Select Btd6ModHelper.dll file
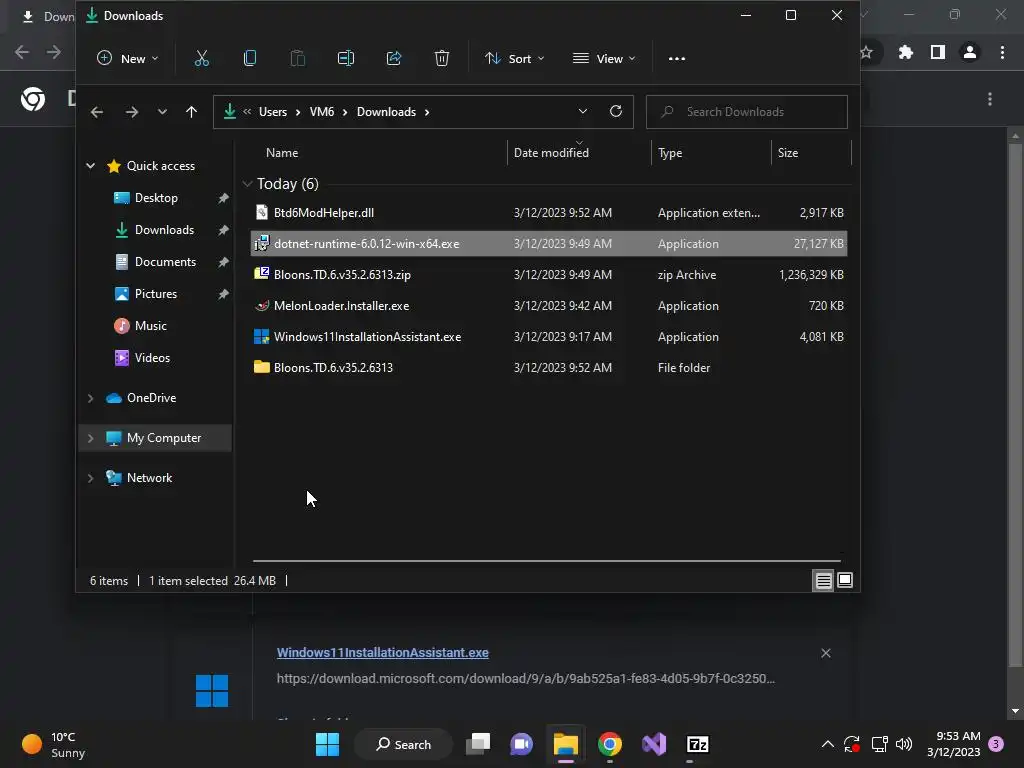The image size is (1024, 768). tap(549, 212)
